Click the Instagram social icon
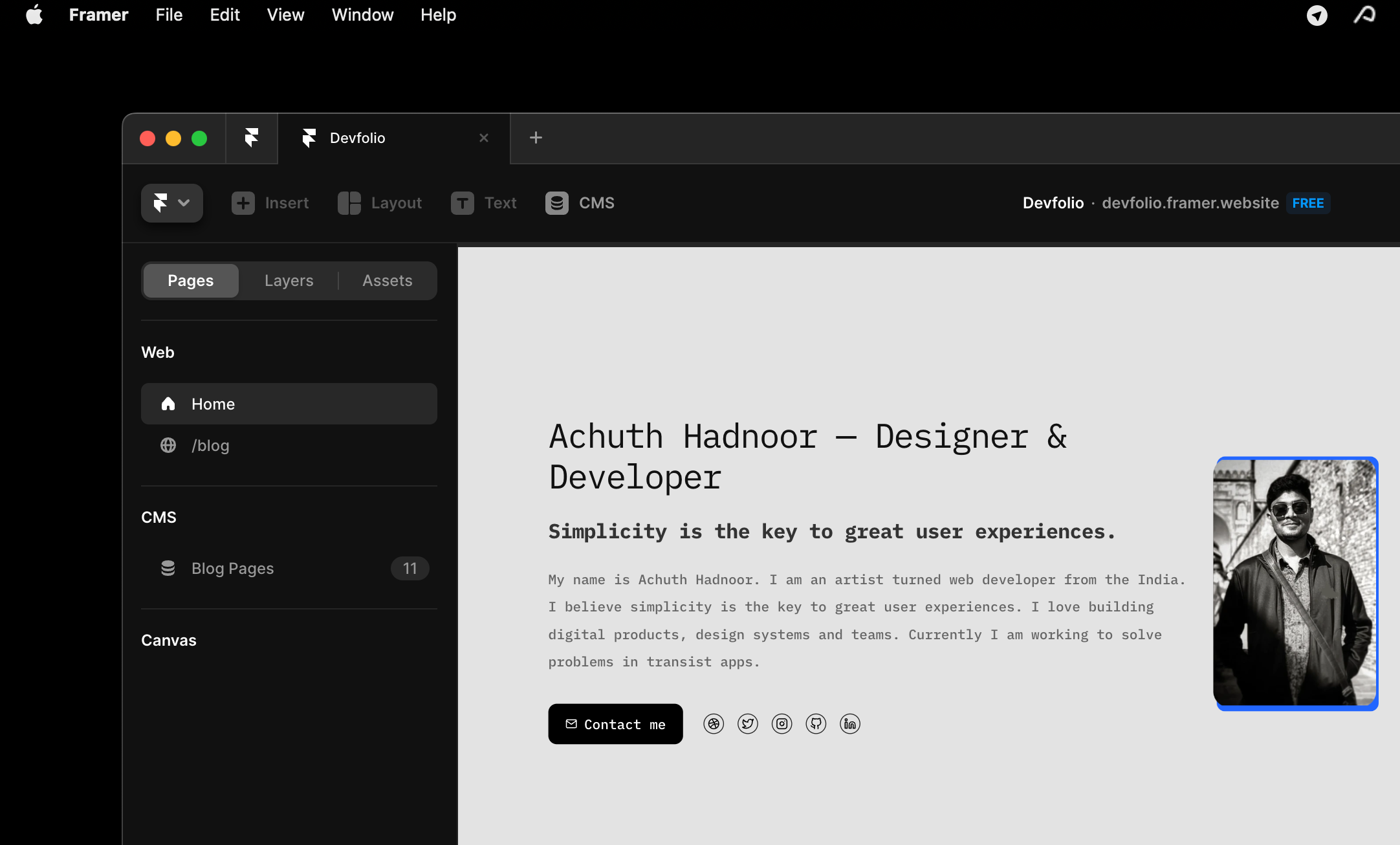This screenshot has height=845, width=1400. point(782,724)
